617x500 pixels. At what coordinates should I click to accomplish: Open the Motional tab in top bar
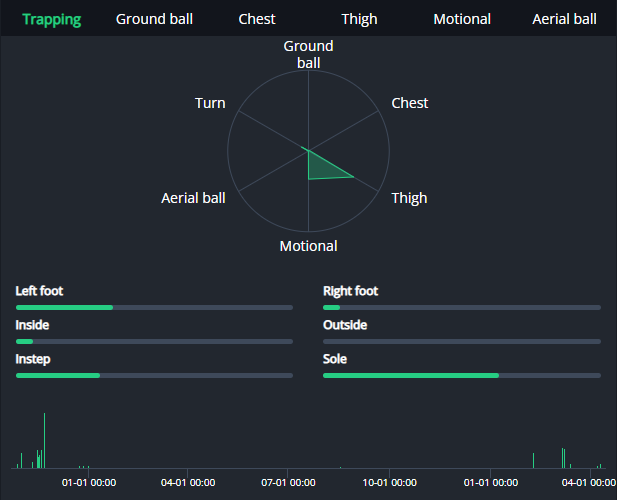462,19
